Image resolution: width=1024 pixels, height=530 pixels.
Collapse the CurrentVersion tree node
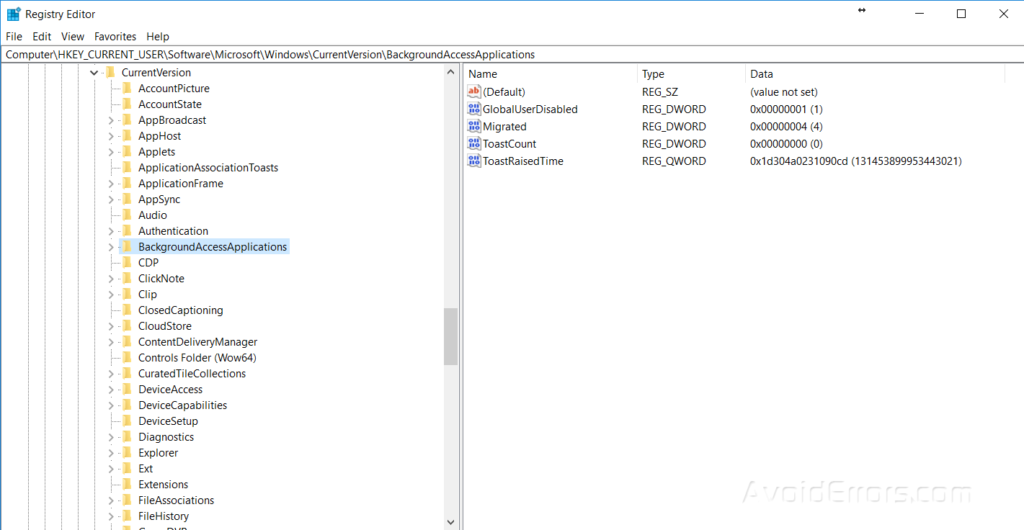94,73
